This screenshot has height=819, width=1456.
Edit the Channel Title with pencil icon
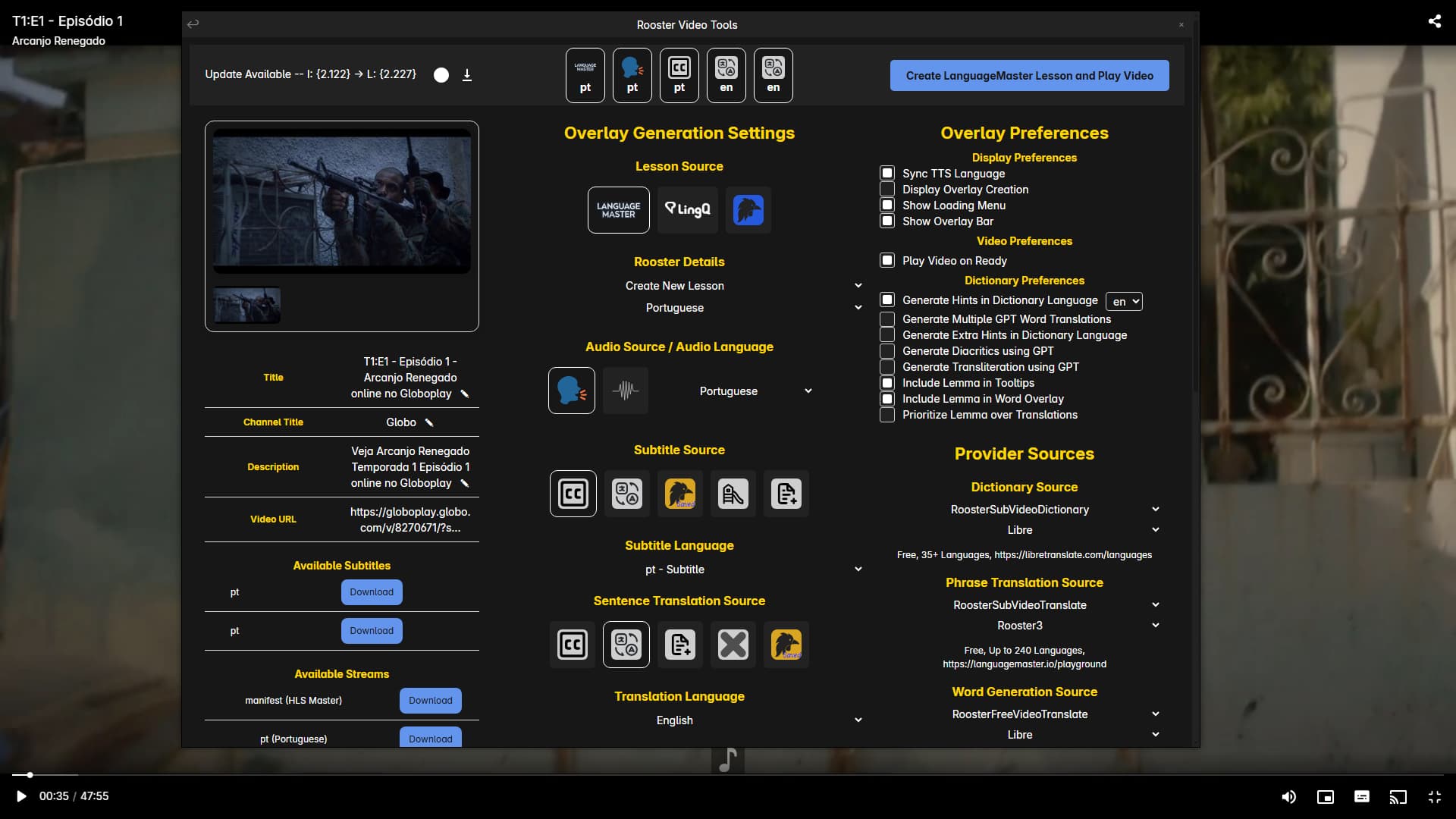(429, 422)
